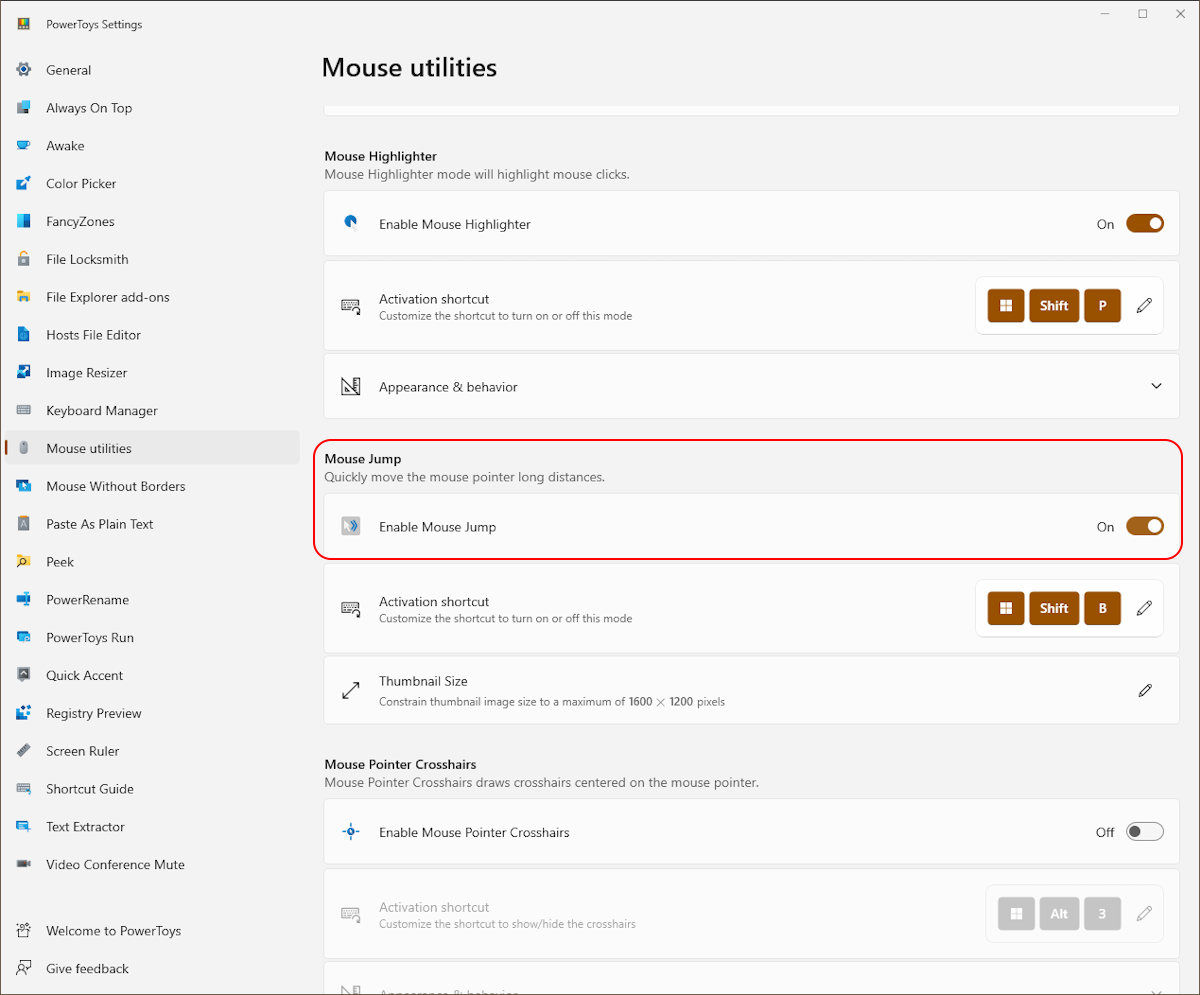Select the Always On Top icon
1200x995 pixels.
(x=24, y=108)
